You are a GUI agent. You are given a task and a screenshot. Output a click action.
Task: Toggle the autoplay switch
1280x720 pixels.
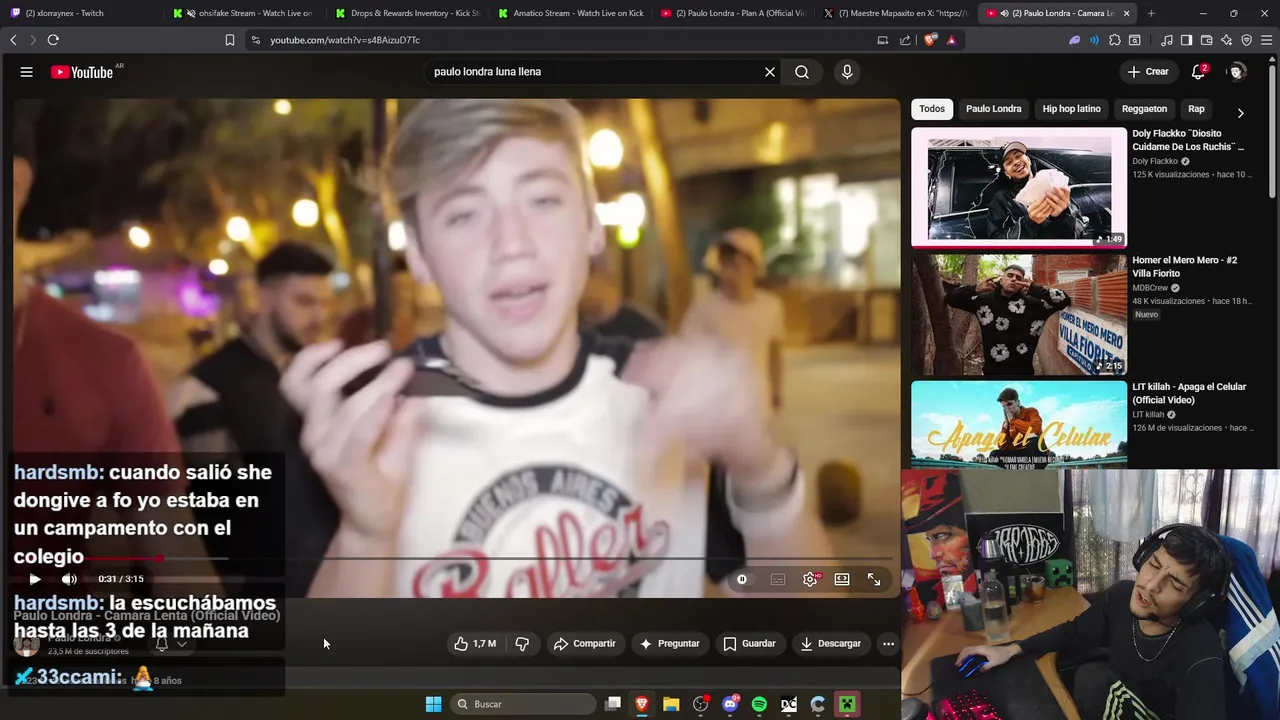(x=742, y=579)
